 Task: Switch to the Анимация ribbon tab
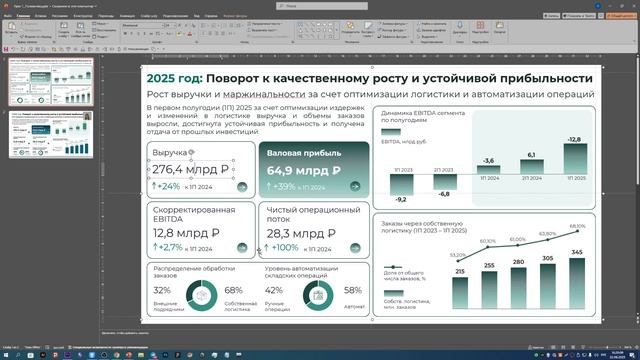coord(127,16)
